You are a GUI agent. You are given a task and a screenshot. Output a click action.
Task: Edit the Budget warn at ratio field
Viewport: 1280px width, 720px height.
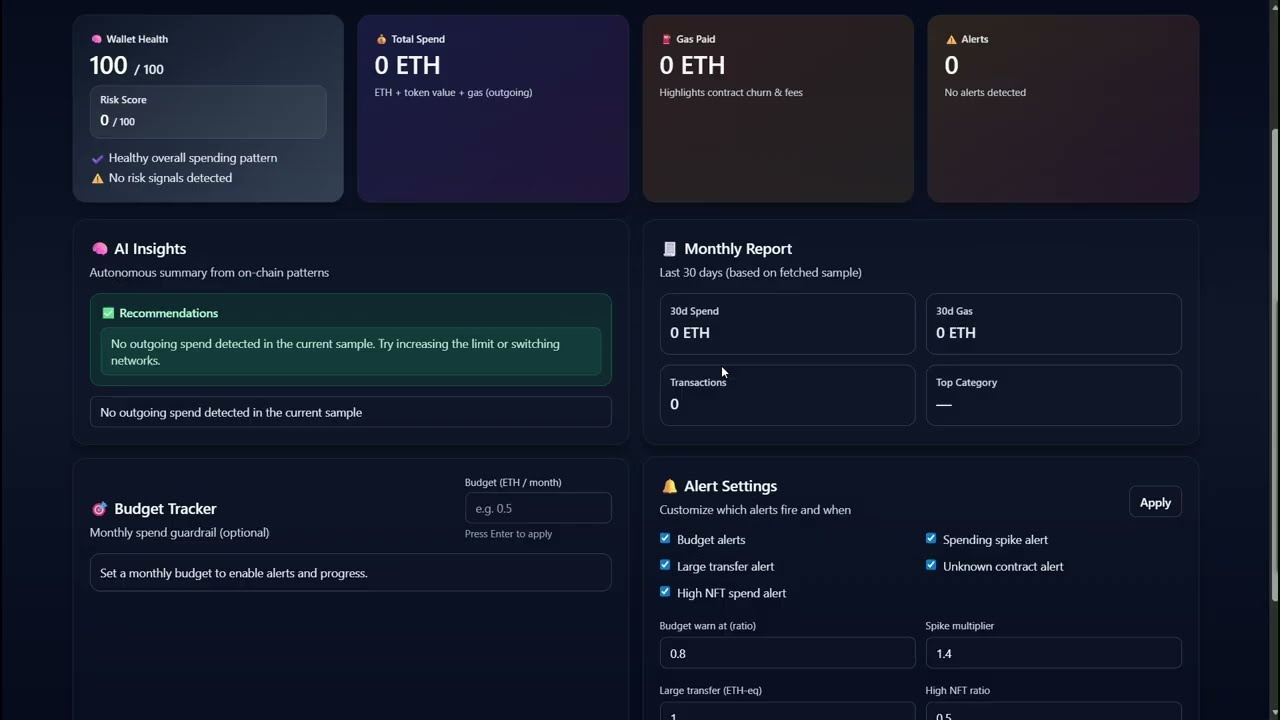(787, 653)
